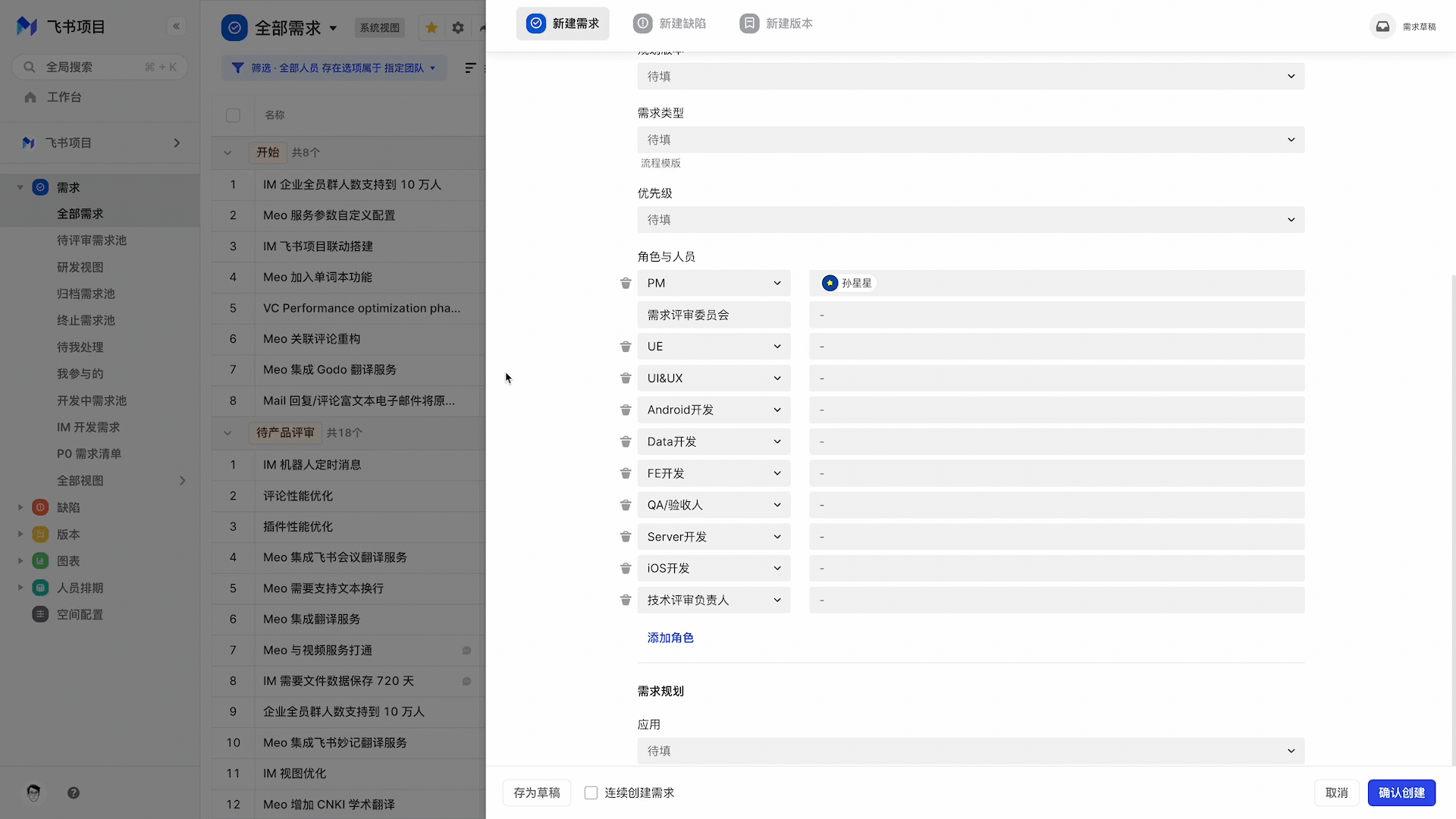The width and height of the screenshot is (1456, 819).
Task: Open the 工作台 home icon
Action: click(30, 97)
